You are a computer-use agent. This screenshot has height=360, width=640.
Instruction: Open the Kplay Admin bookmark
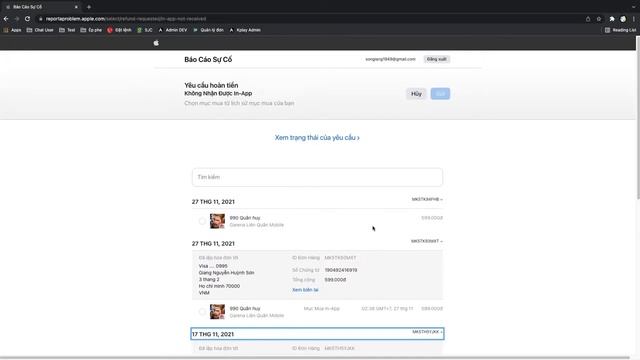point(245,30)
